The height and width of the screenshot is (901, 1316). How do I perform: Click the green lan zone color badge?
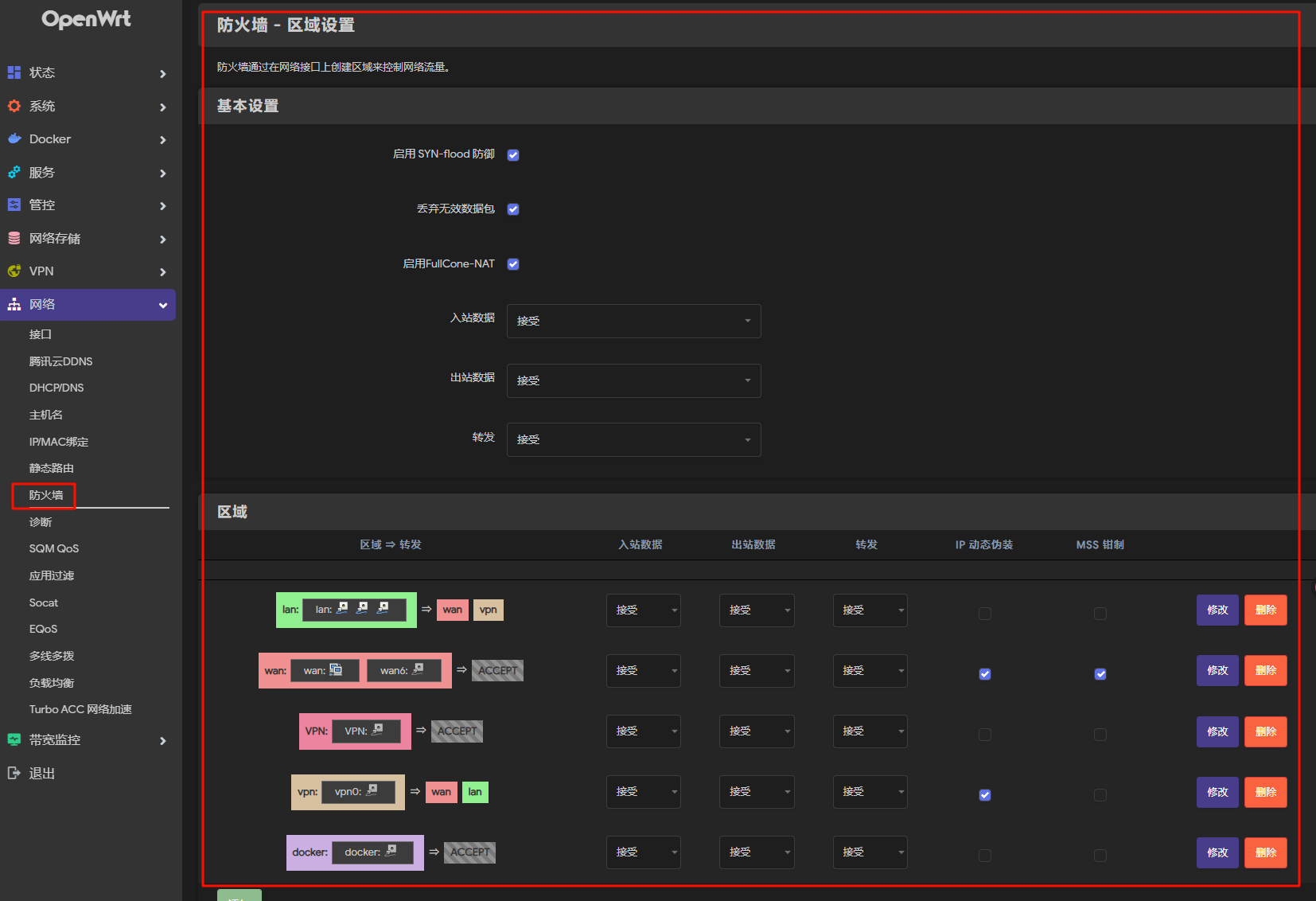pyautogui.click(x=289, y=610)
